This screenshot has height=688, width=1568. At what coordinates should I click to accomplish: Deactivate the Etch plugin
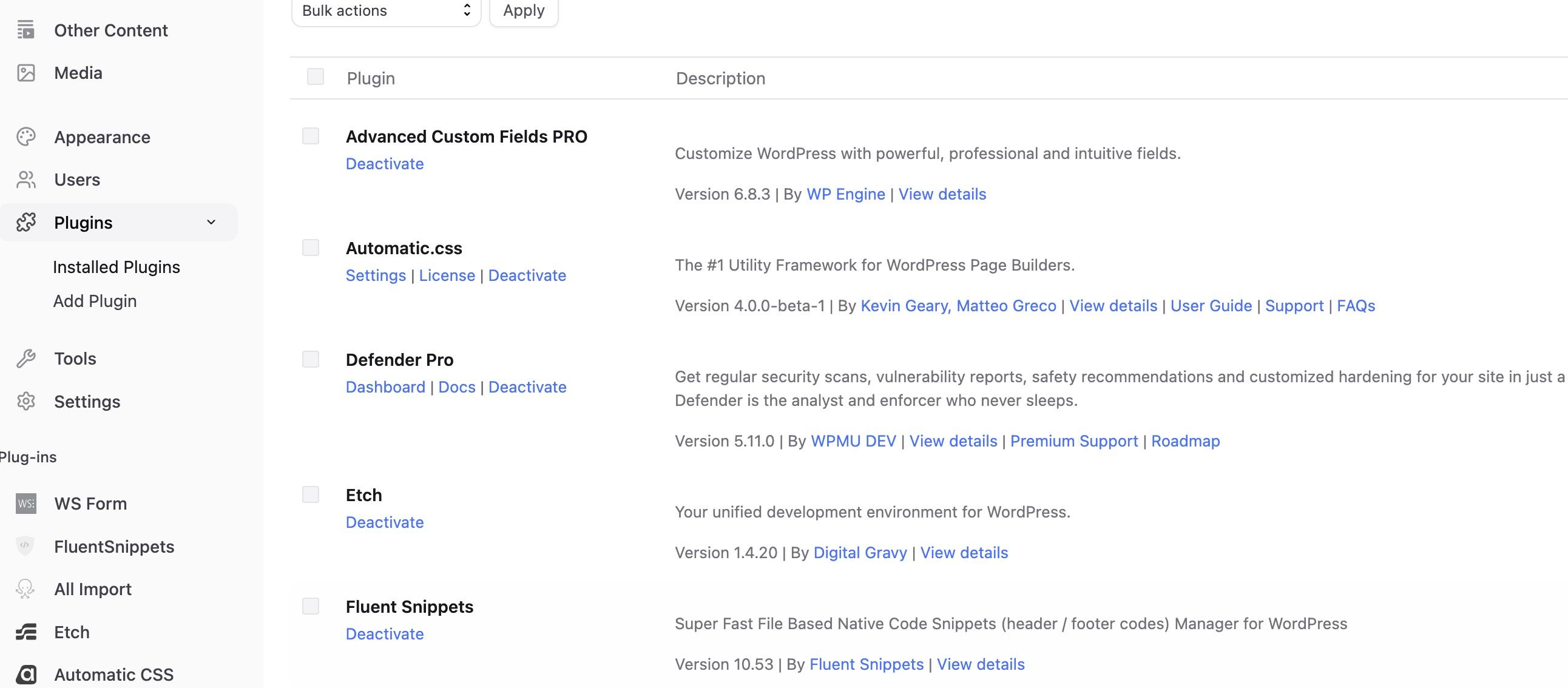385,522
